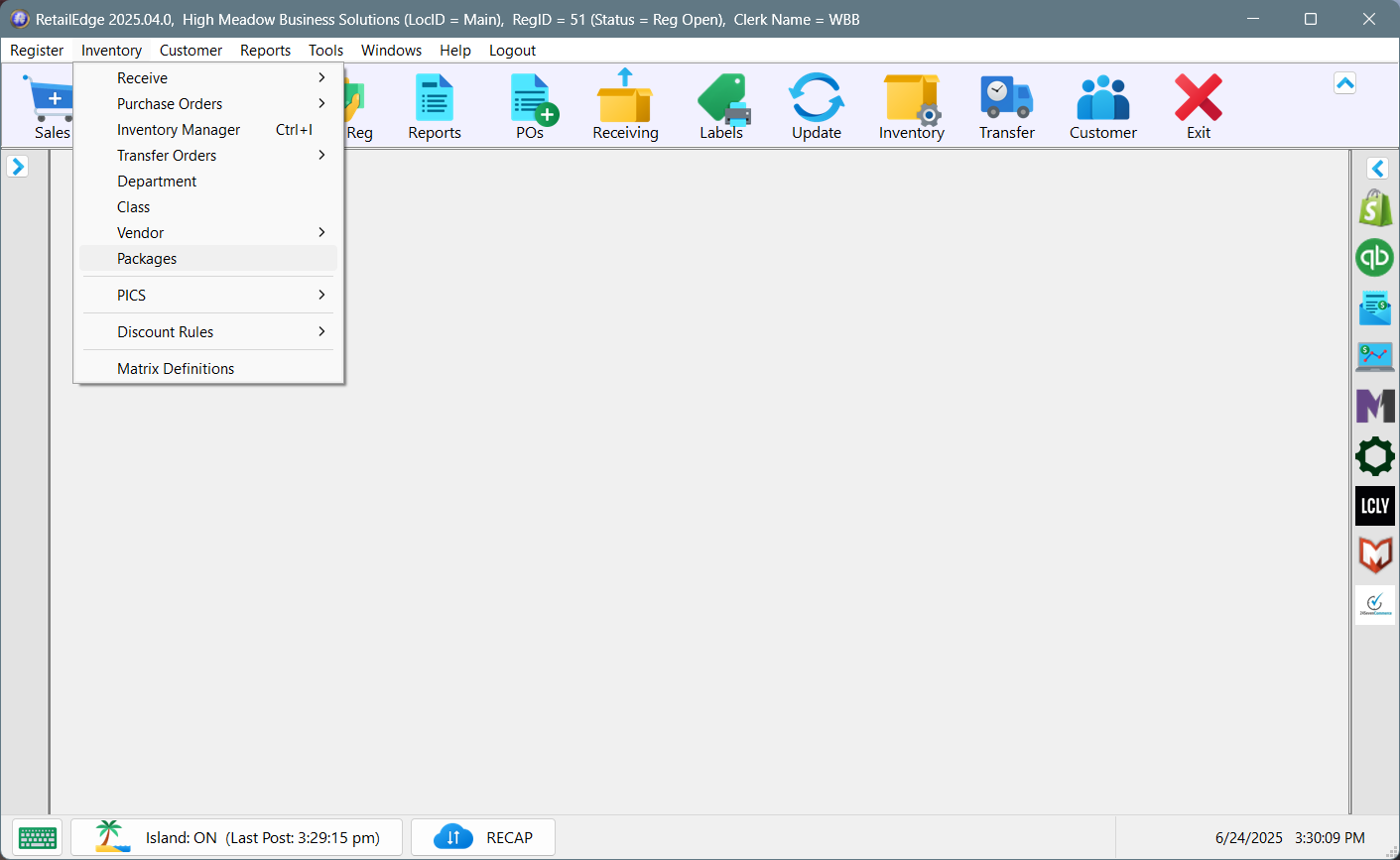Open the Labels printer icon
The width and height of the screenshot is (1400, 860).
[x=721, y=106]
